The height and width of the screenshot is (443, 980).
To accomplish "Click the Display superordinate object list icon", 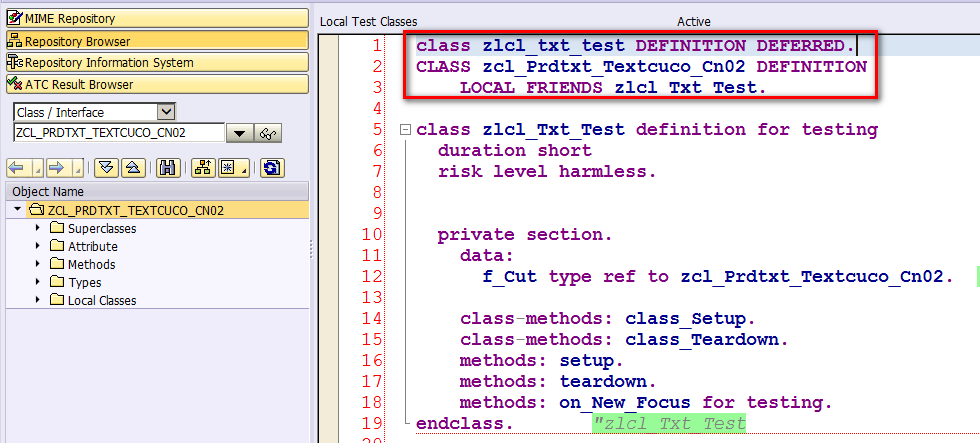I will coord(203,167).
